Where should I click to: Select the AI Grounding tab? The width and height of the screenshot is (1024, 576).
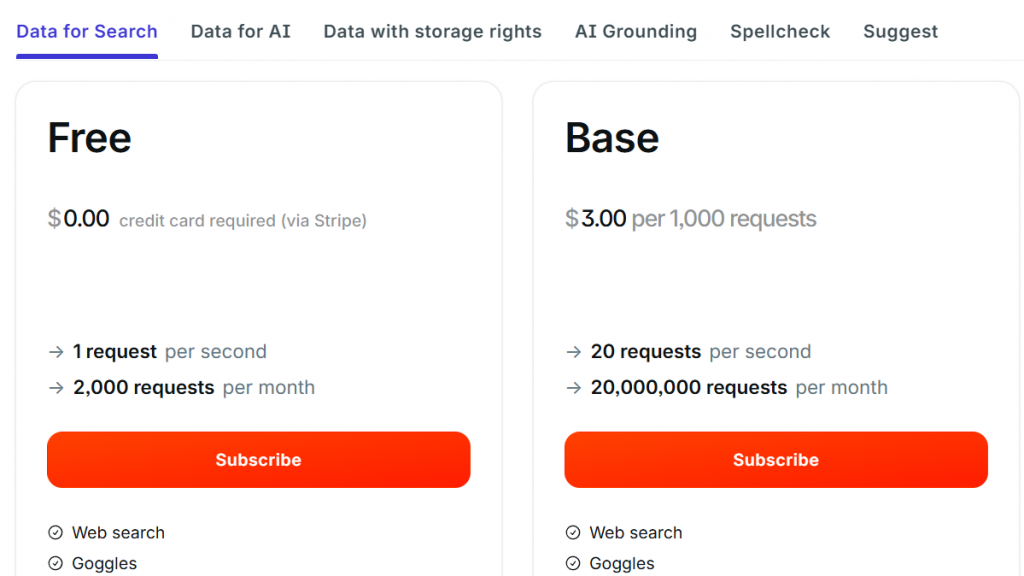point(636,31)
